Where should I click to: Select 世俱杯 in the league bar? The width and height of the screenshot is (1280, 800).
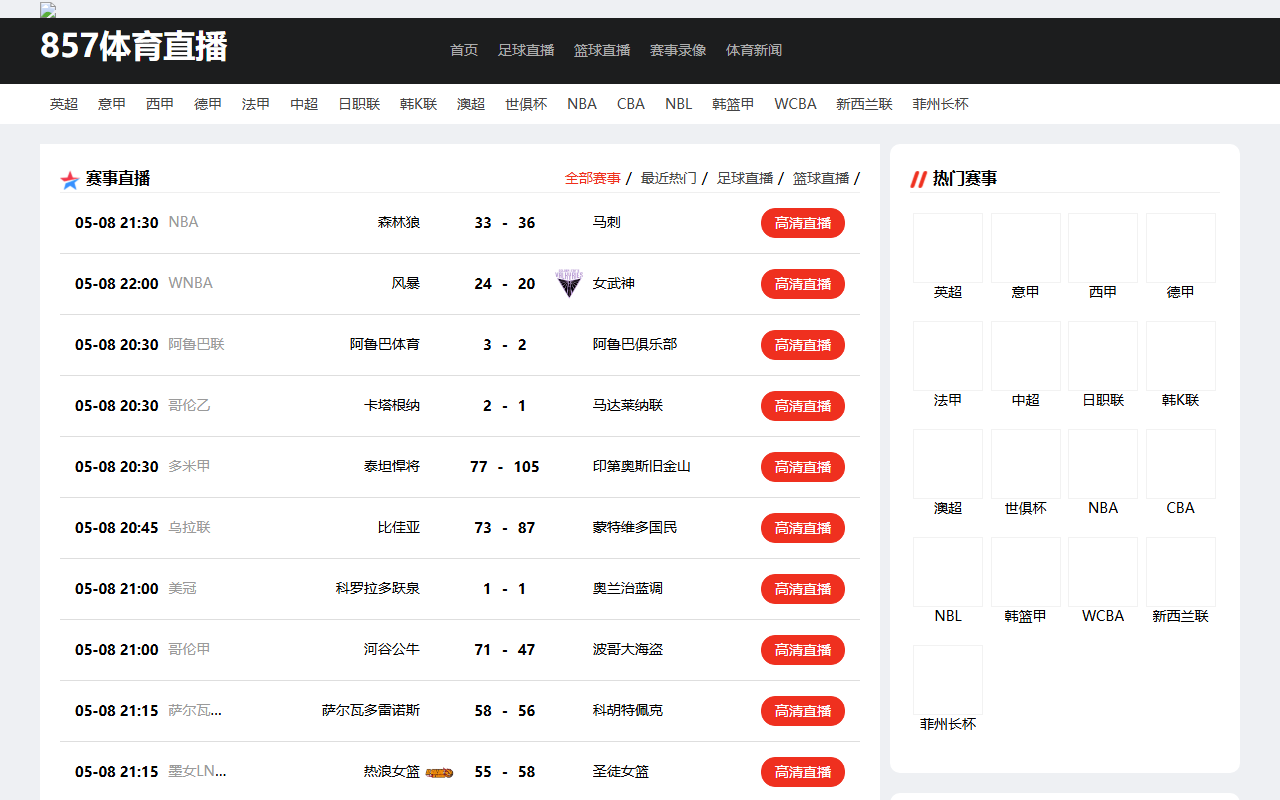[x=526, y=104]
